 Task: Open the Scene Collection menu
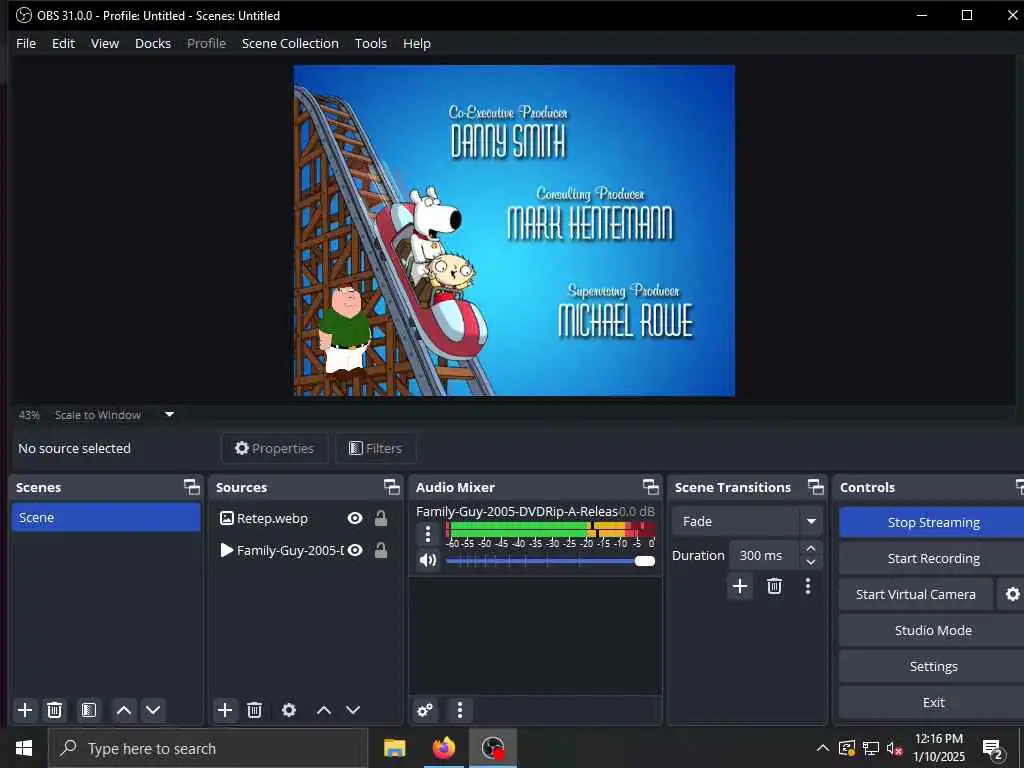pyautogui.click(x=290, y=43)
